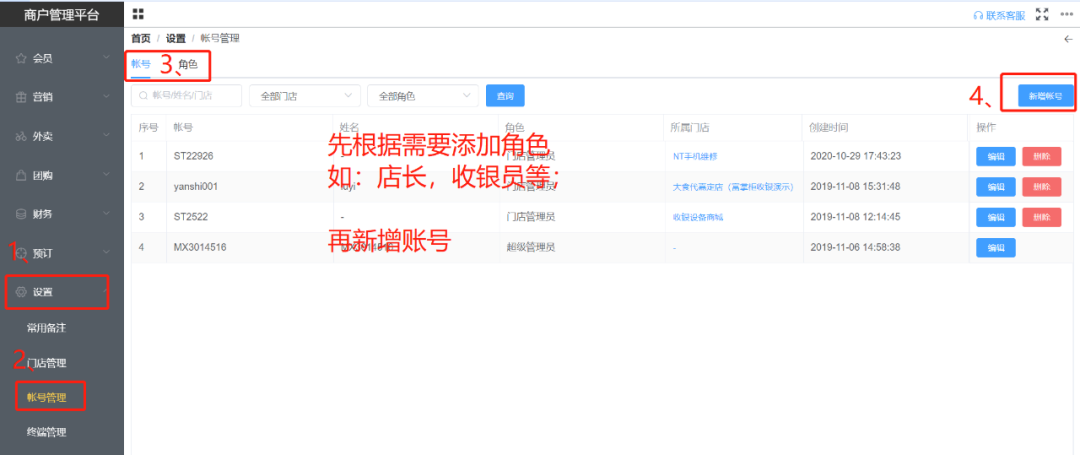
Task: Click the 新增帐号 button
Action: point(1046,96)
